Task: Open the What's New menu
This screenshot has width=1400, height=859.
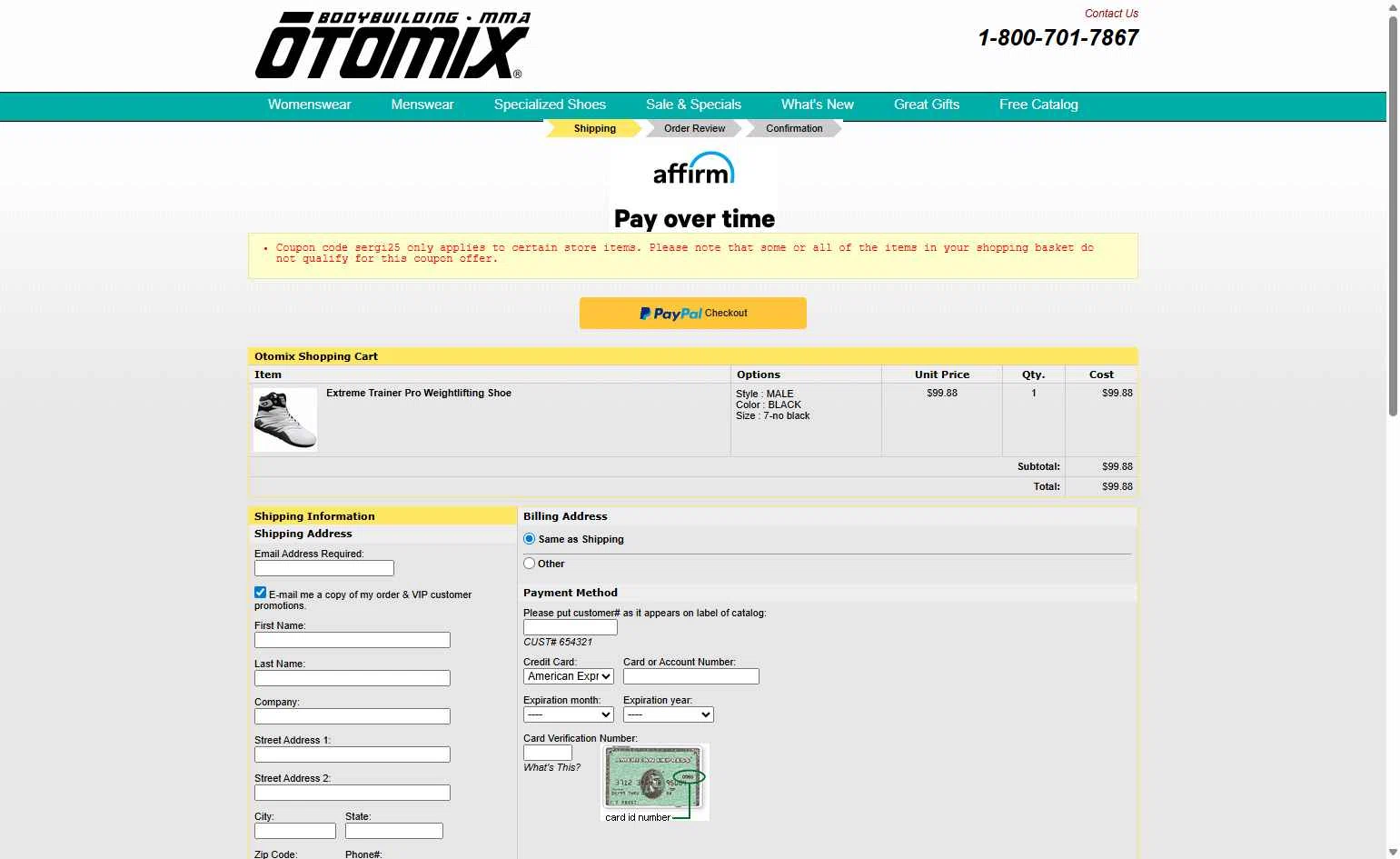Action: [x=818, y=105]
